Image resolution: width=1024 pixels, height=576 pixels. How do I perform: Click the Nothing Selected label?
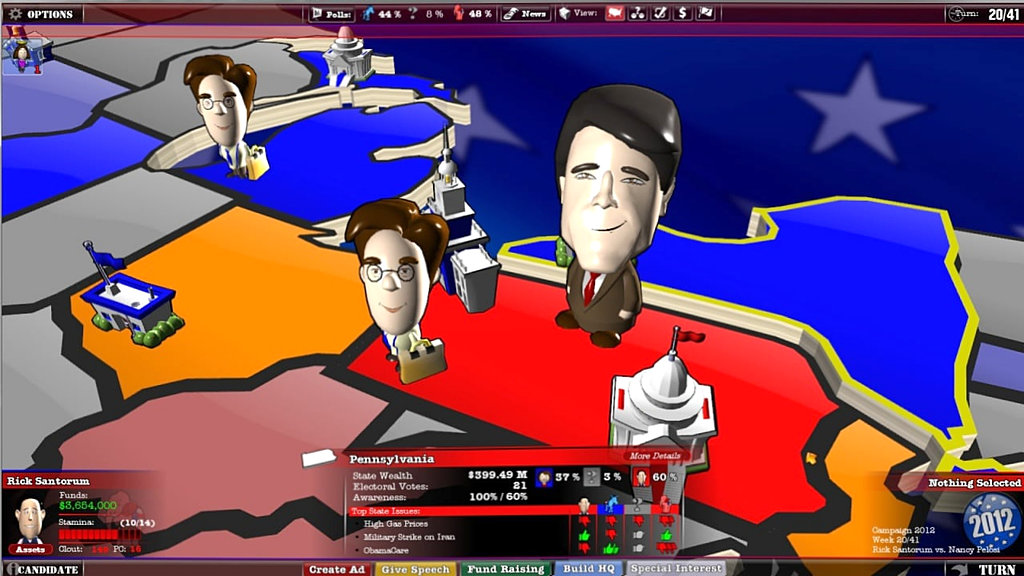click(974, 483)
